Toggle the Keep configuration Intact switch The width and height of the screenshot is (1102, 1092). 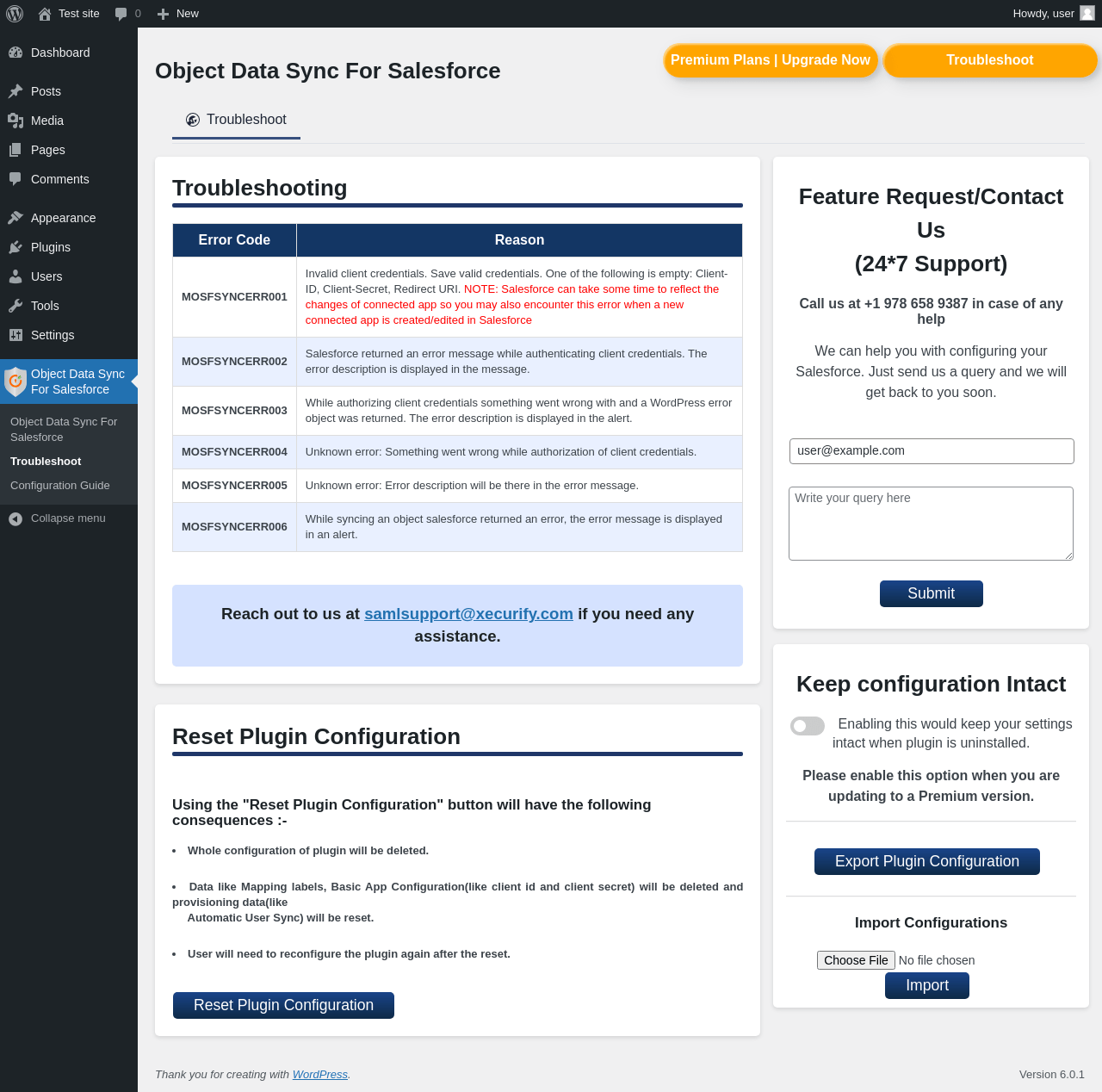(x=808, y=726)
